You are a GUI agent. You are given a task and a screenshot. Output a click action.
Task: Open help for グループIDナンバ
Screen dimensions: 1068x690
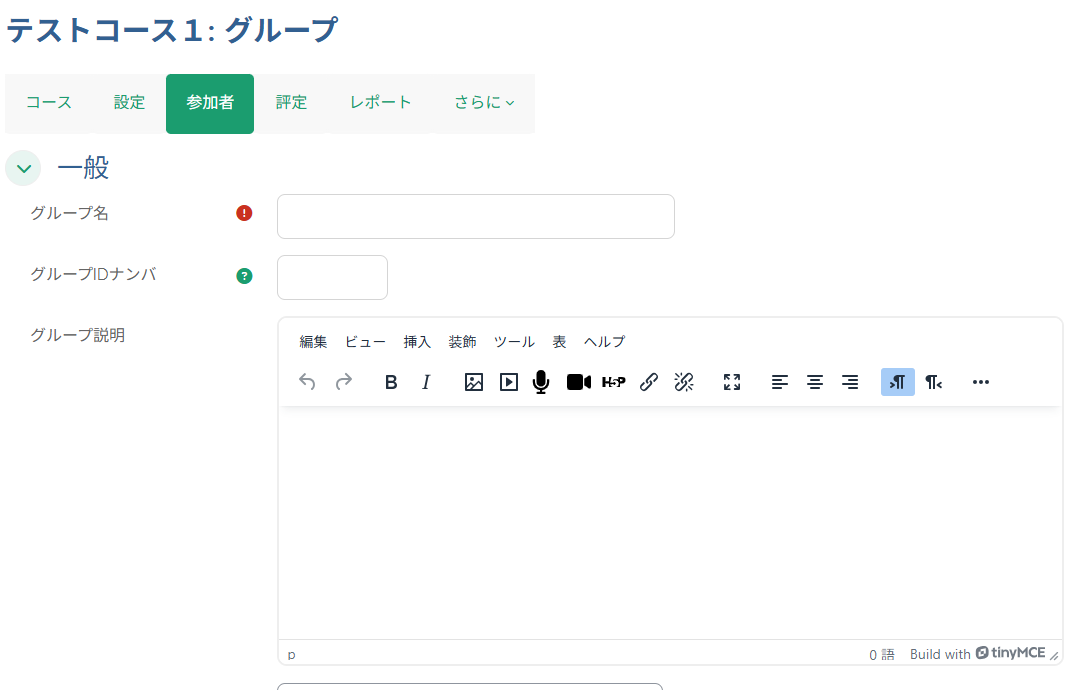tap(244, 276)
